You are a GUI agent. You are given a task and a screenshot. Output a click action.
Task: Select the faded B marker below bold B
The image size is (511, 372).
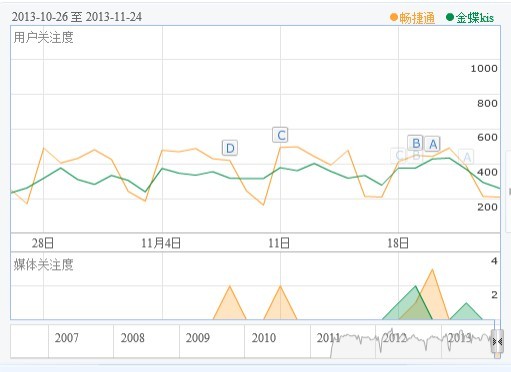[416, 156]
